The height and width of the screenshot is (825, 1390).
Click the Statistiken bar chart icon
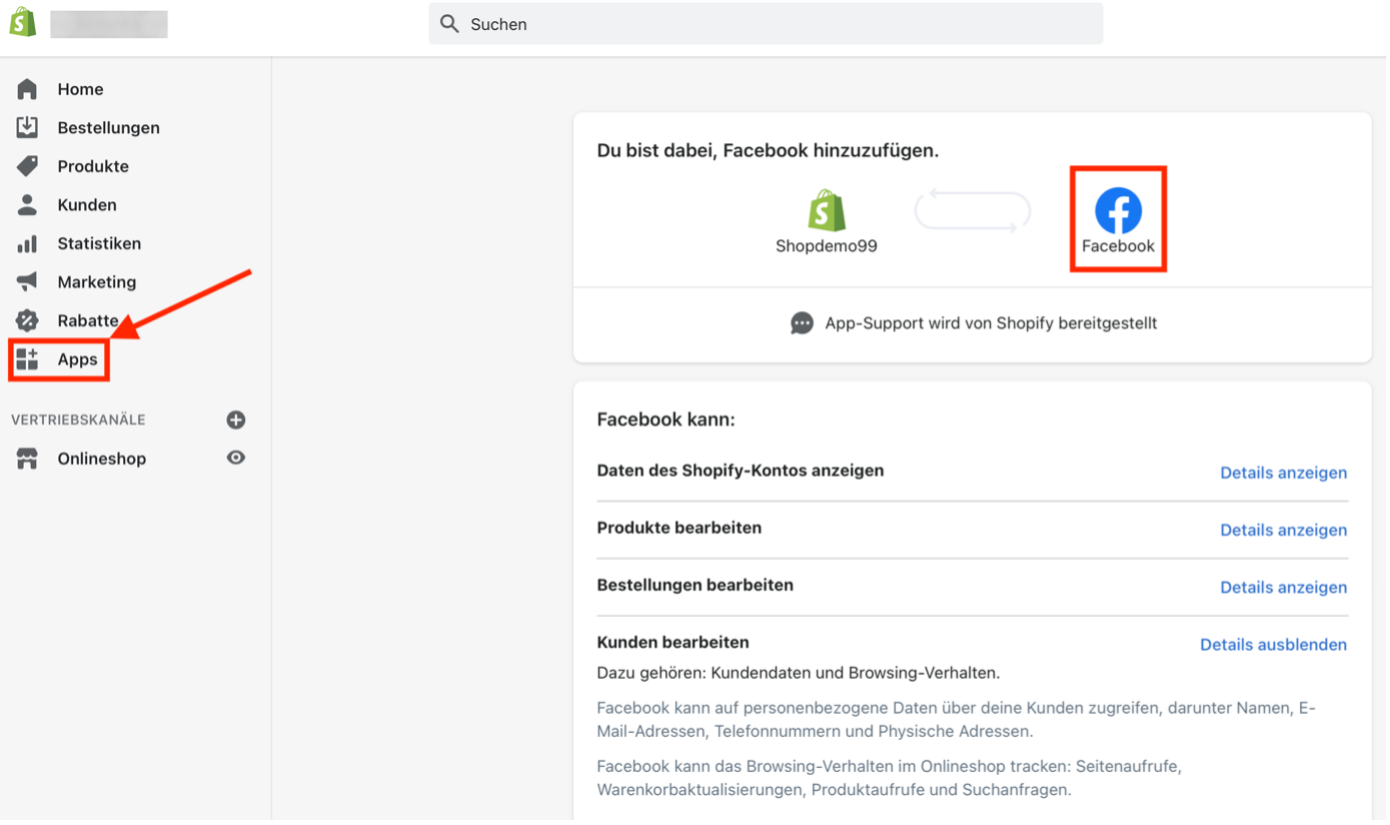[27, 243]
